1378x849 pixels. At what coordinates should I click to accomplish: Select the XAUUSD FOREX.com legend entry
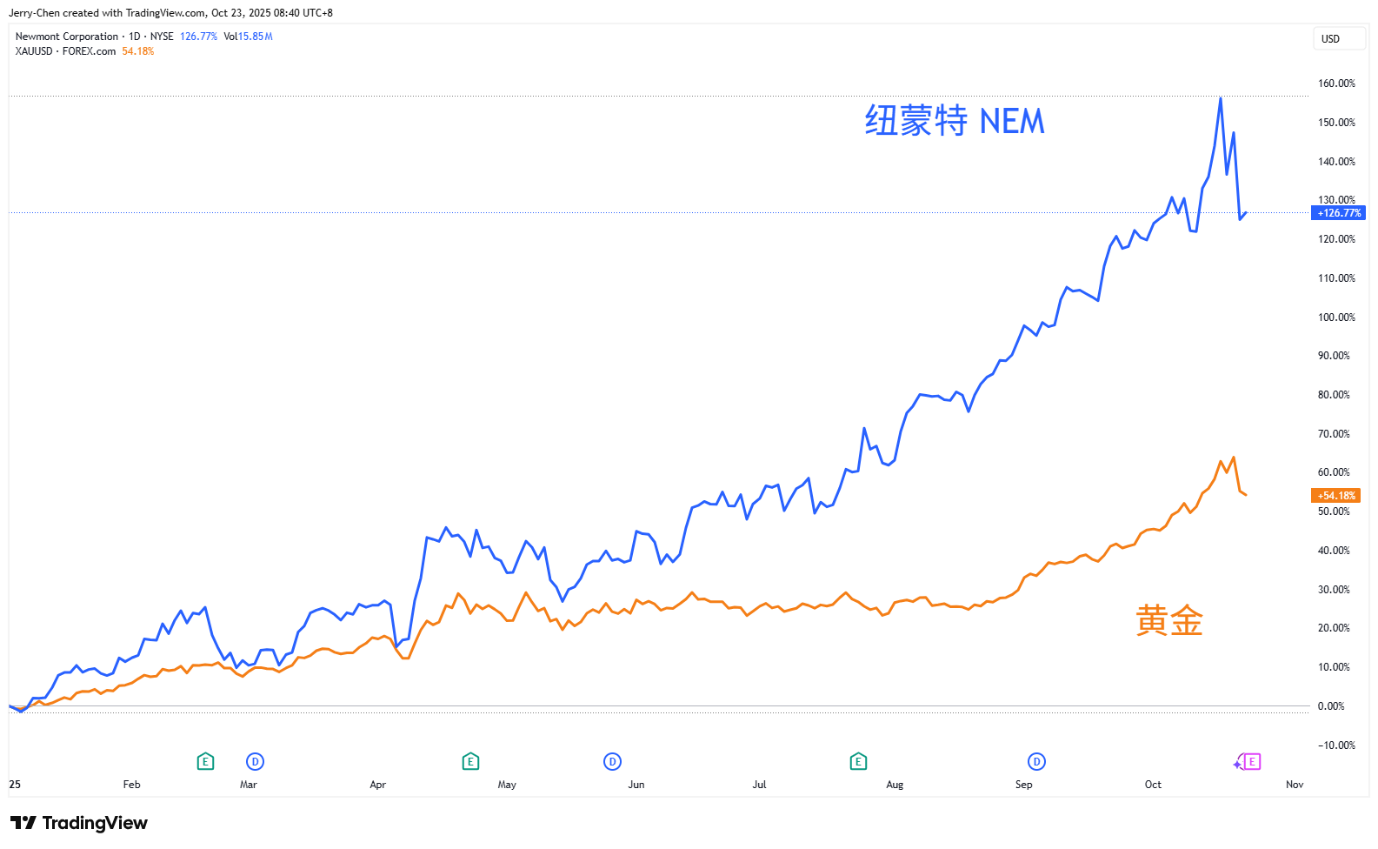pyautogui.click(x=65, y=51)
